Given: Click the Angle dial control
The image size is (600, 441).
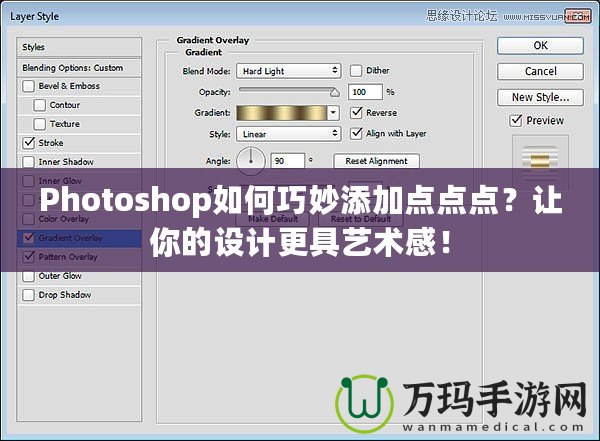Looking at the screenshot, I should coord(251,161).
